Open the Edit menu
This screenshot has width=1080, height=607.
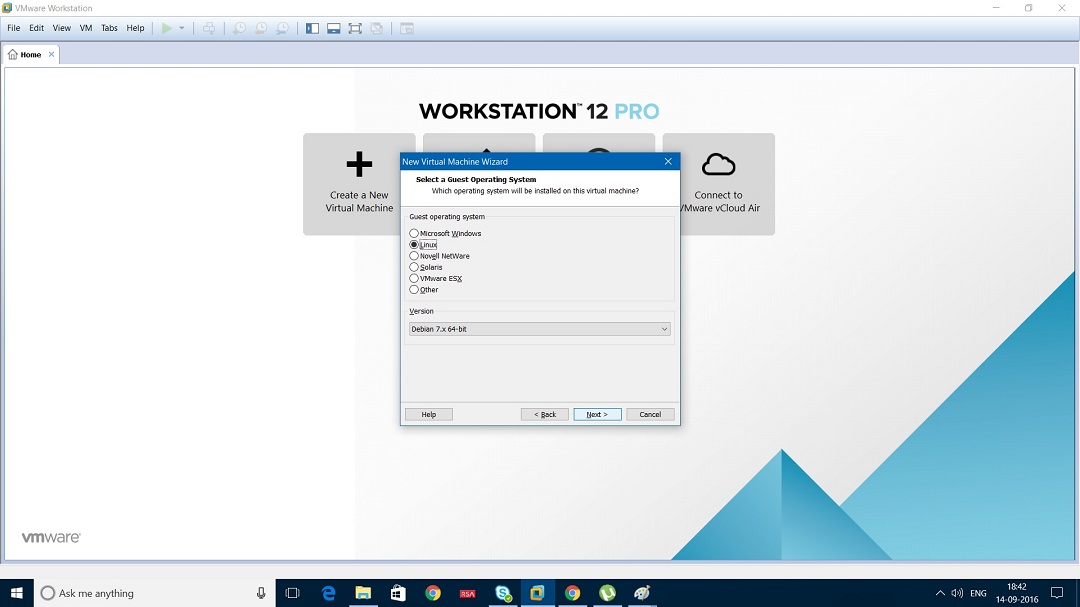coord(37,28)
